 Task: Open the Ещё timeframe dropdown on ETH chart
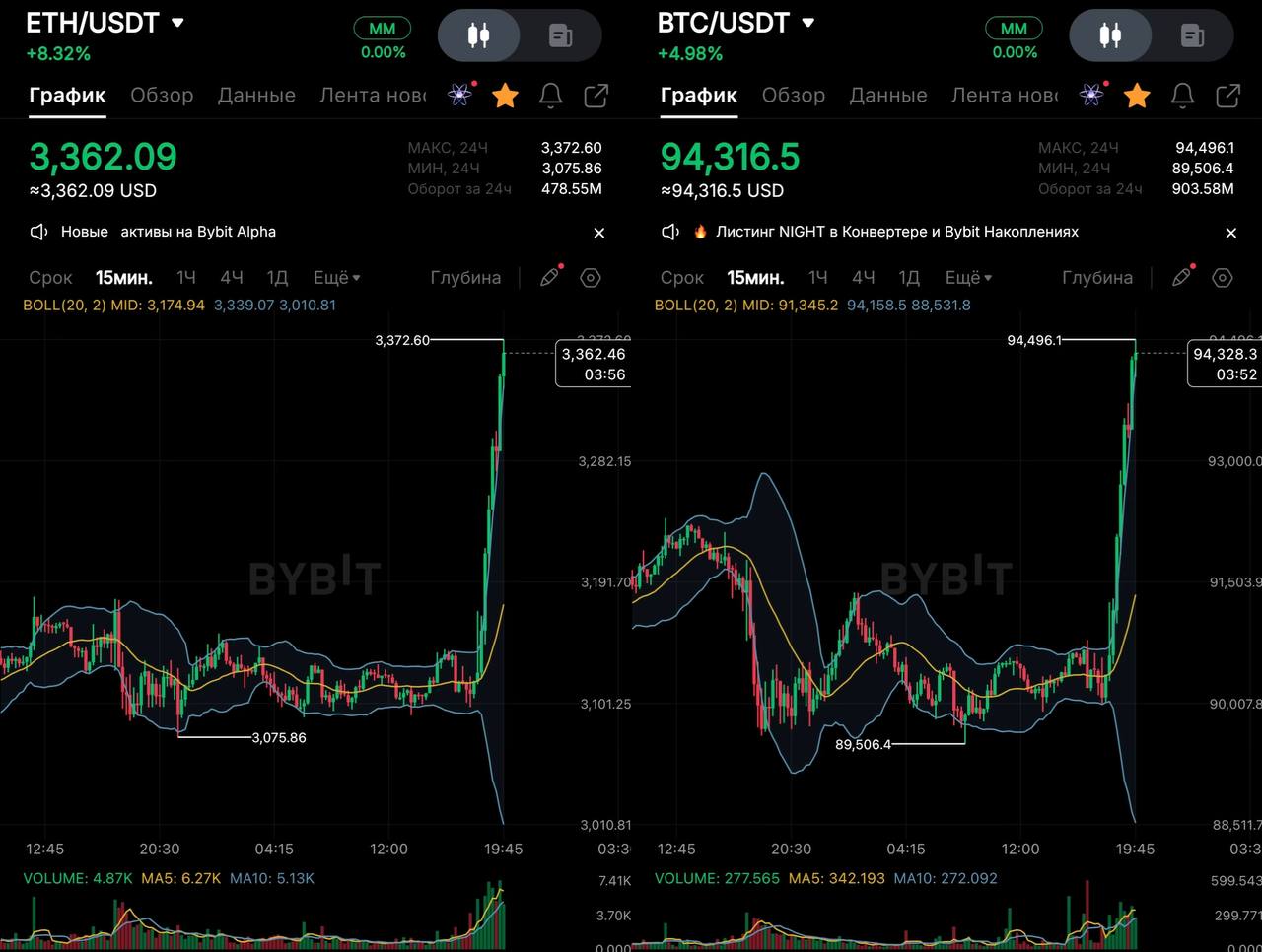[336, 278]
